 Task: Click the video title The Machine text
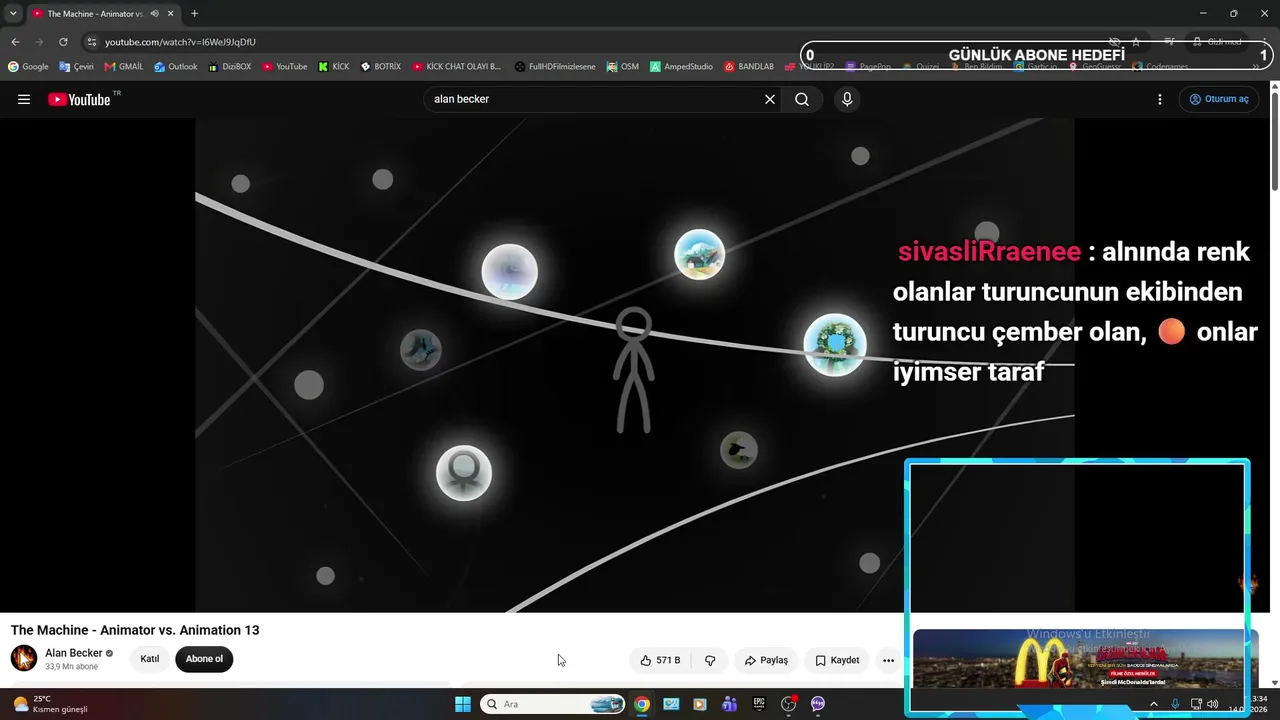pos(135,630)
